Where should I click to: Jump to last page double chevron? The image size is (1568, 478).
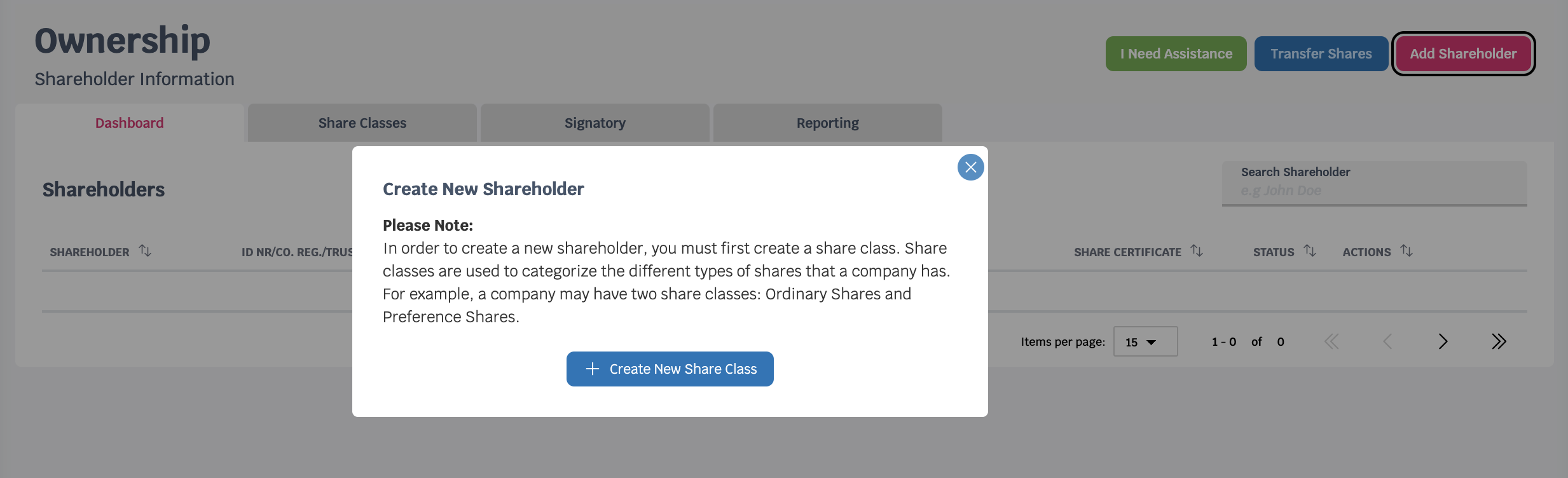(1499, 341)
